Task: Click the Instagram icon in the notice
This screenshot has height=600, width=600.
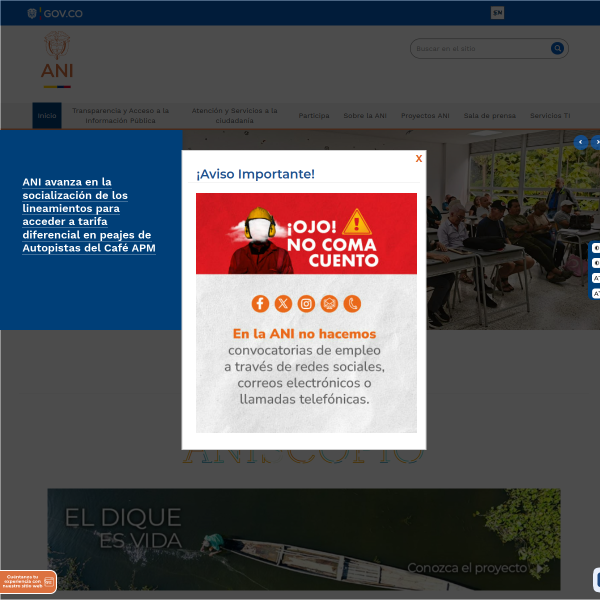Action: click(306, 304)
